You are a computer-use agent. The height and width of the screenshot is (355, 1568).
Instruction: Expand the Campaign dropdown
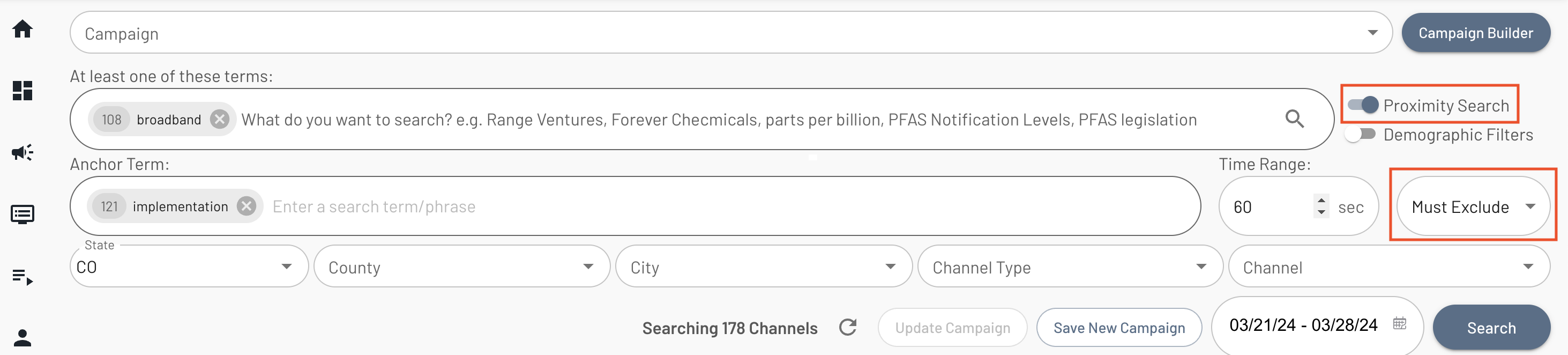tap(731, 33)
